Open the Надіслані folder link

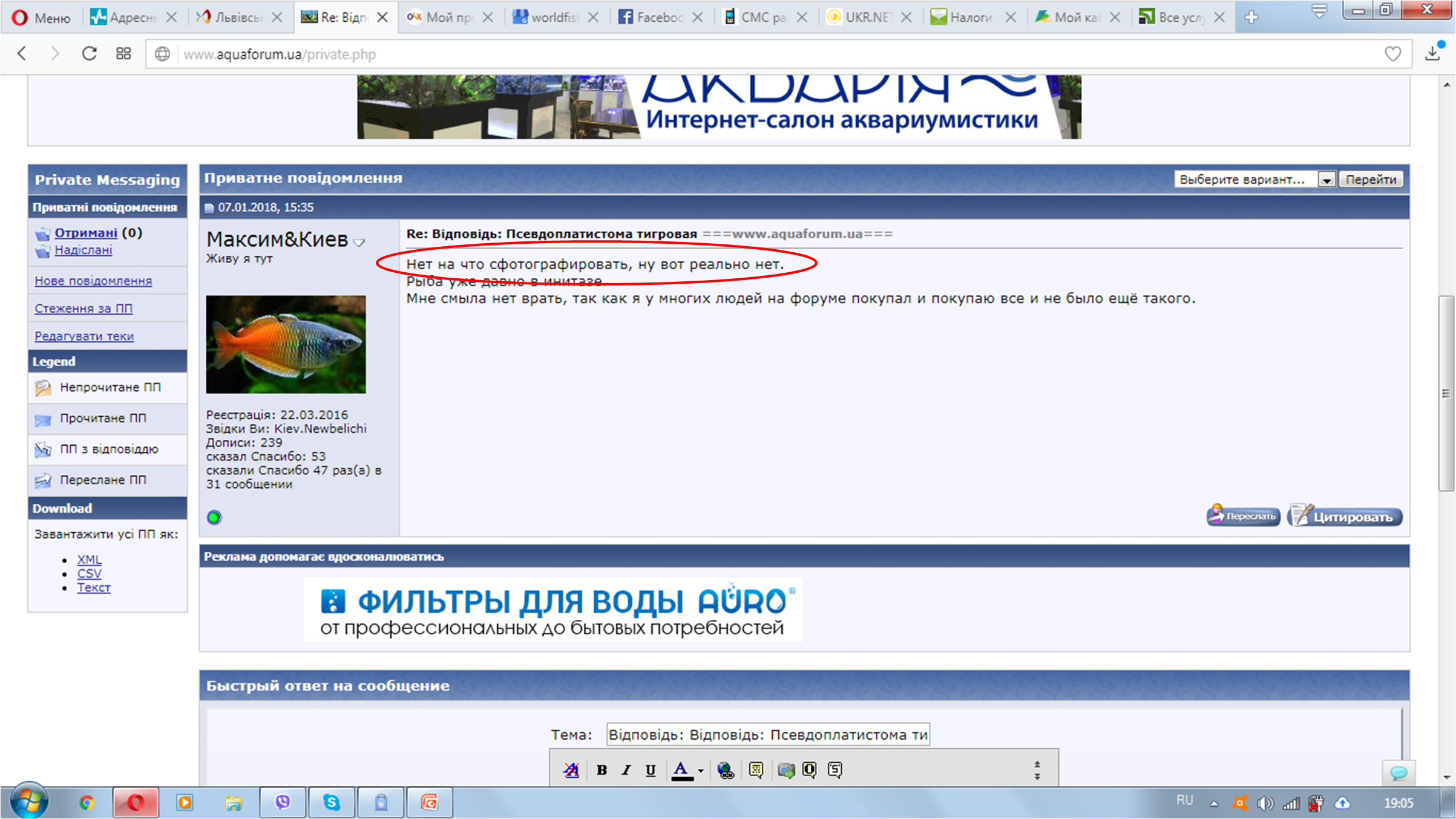pos(84,250)
